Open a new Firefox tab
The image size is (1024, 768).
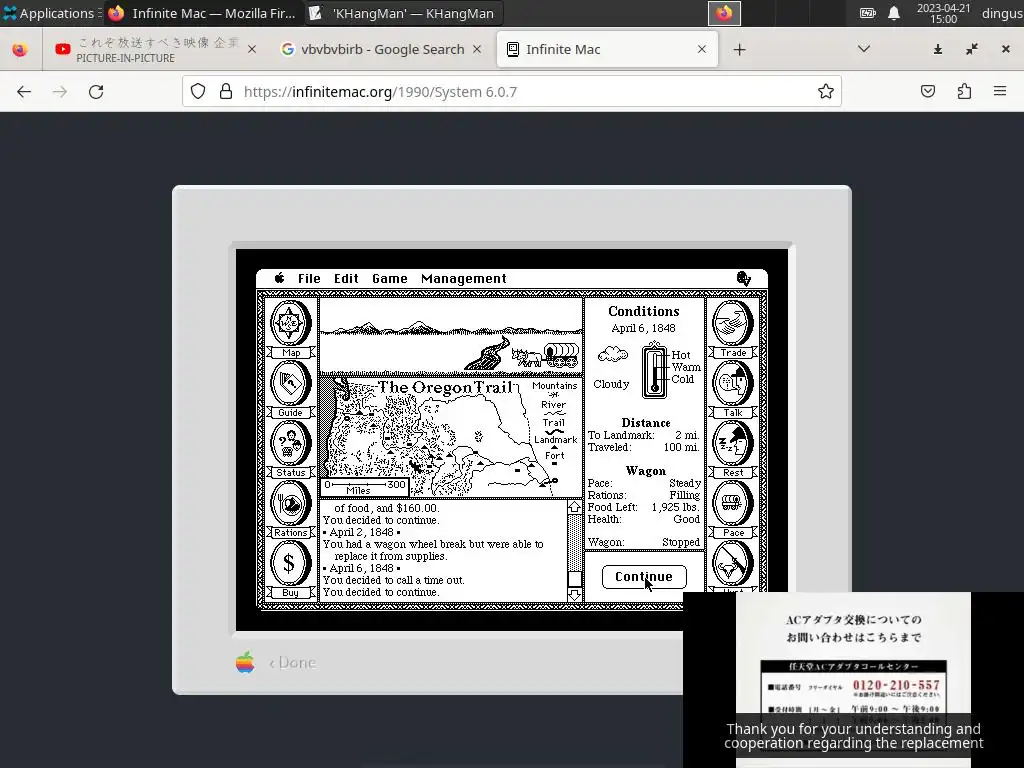[x=739, y=50]
